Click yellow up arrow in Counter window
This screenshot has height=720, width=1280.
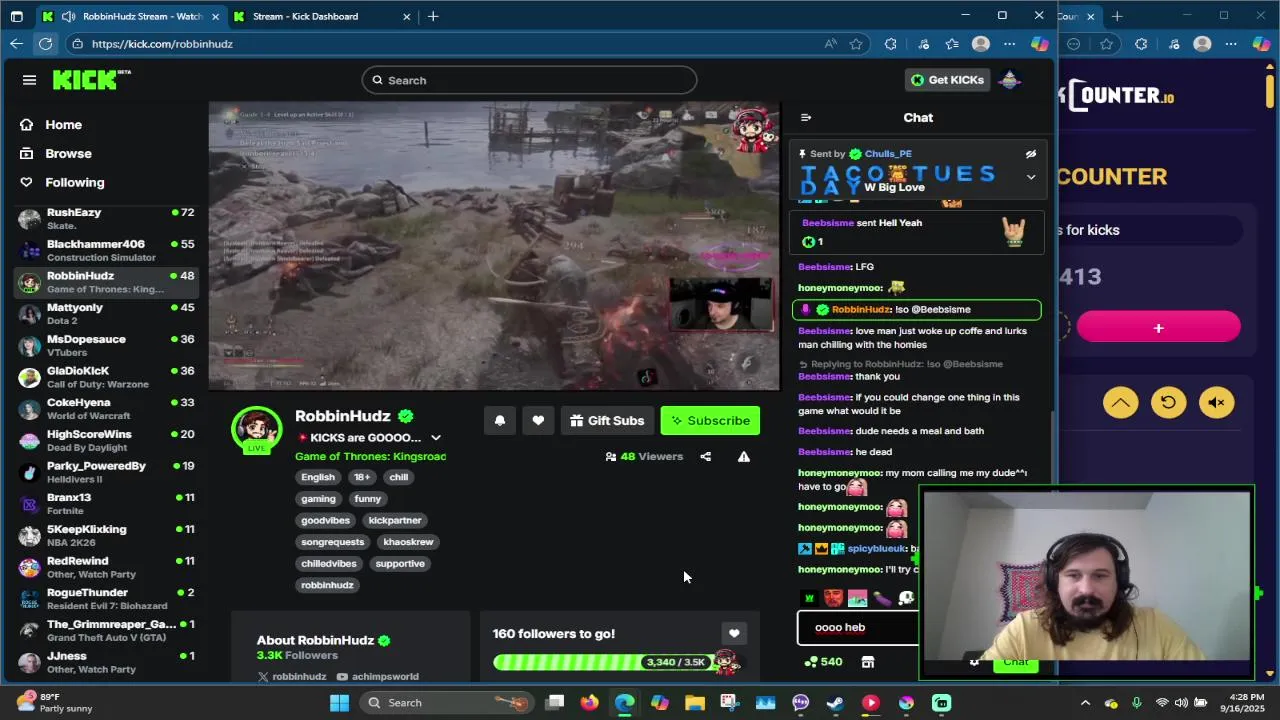coord(1120,403)
